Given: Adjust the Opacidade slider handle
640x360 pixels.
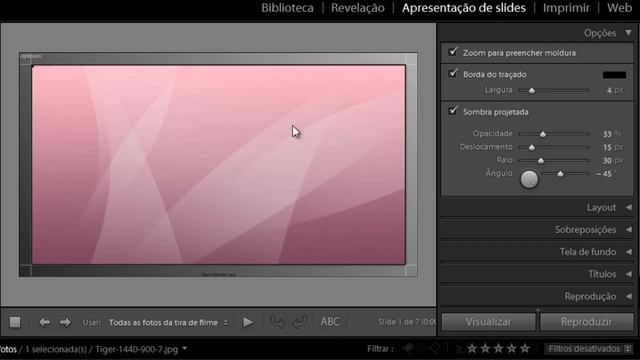Looking at the screenshot, I should pos(543,134).
